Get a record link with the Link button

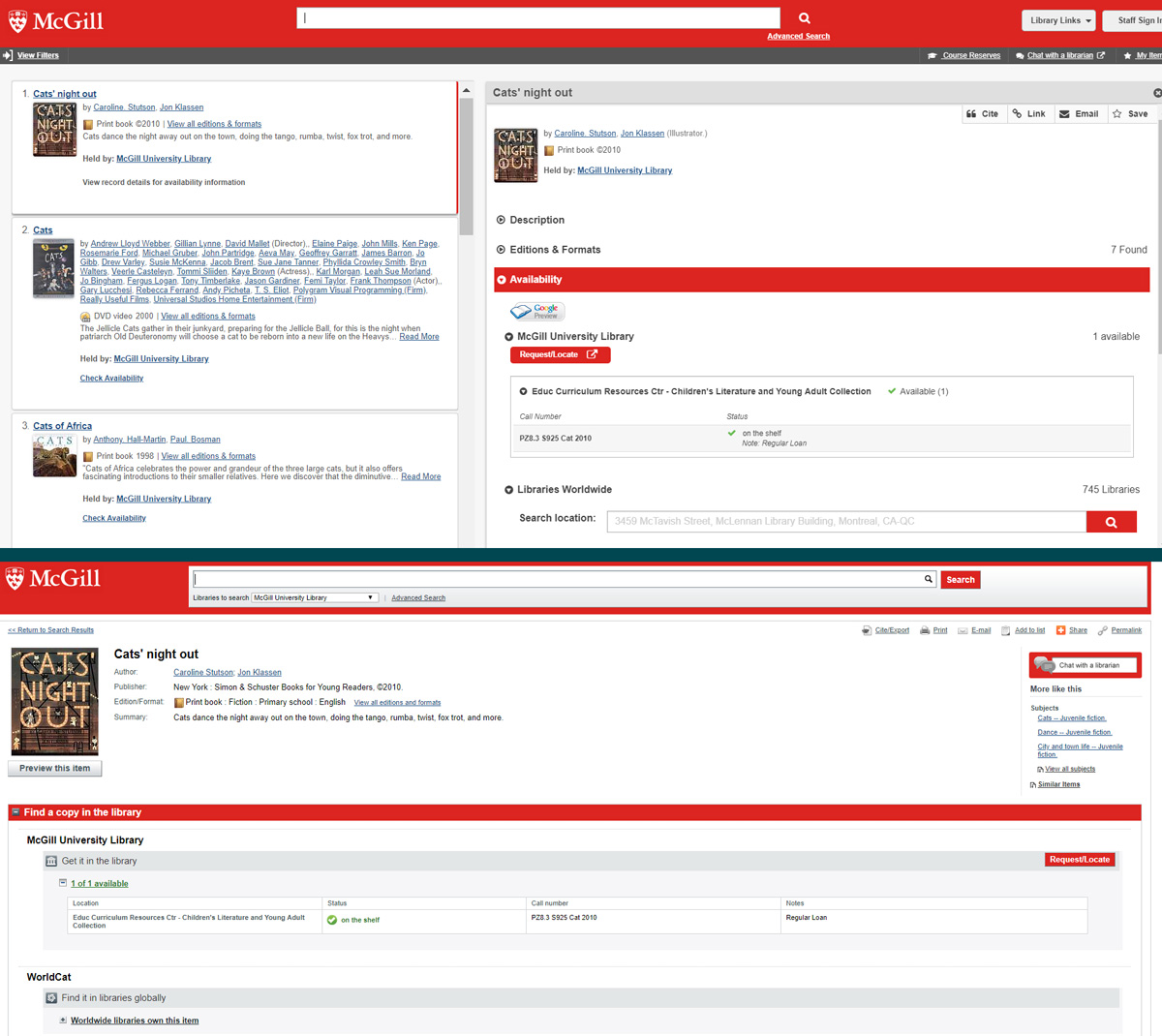[x=1028, y=113]
